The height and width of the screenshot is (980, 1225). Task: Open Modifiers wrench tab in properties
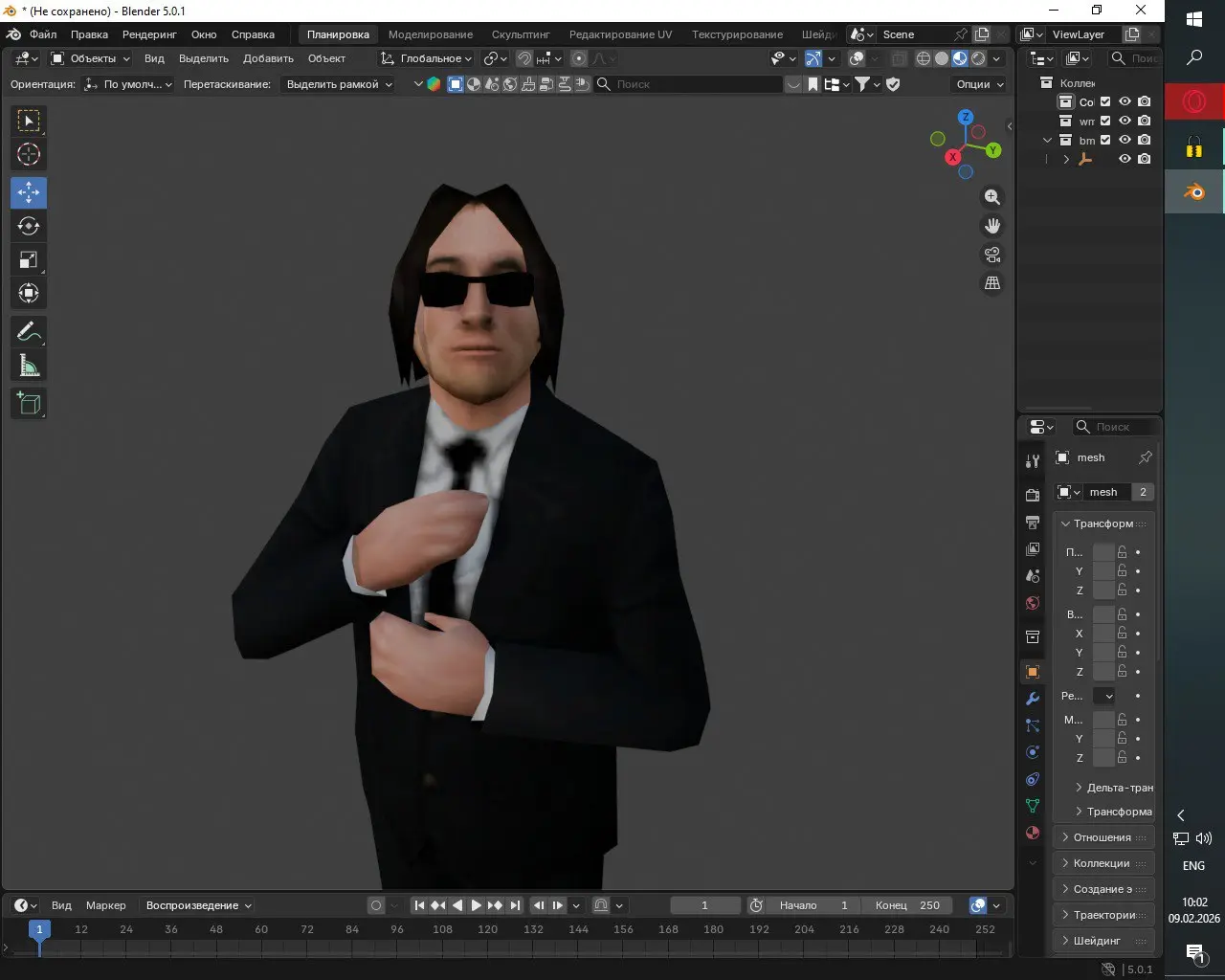1033,699
